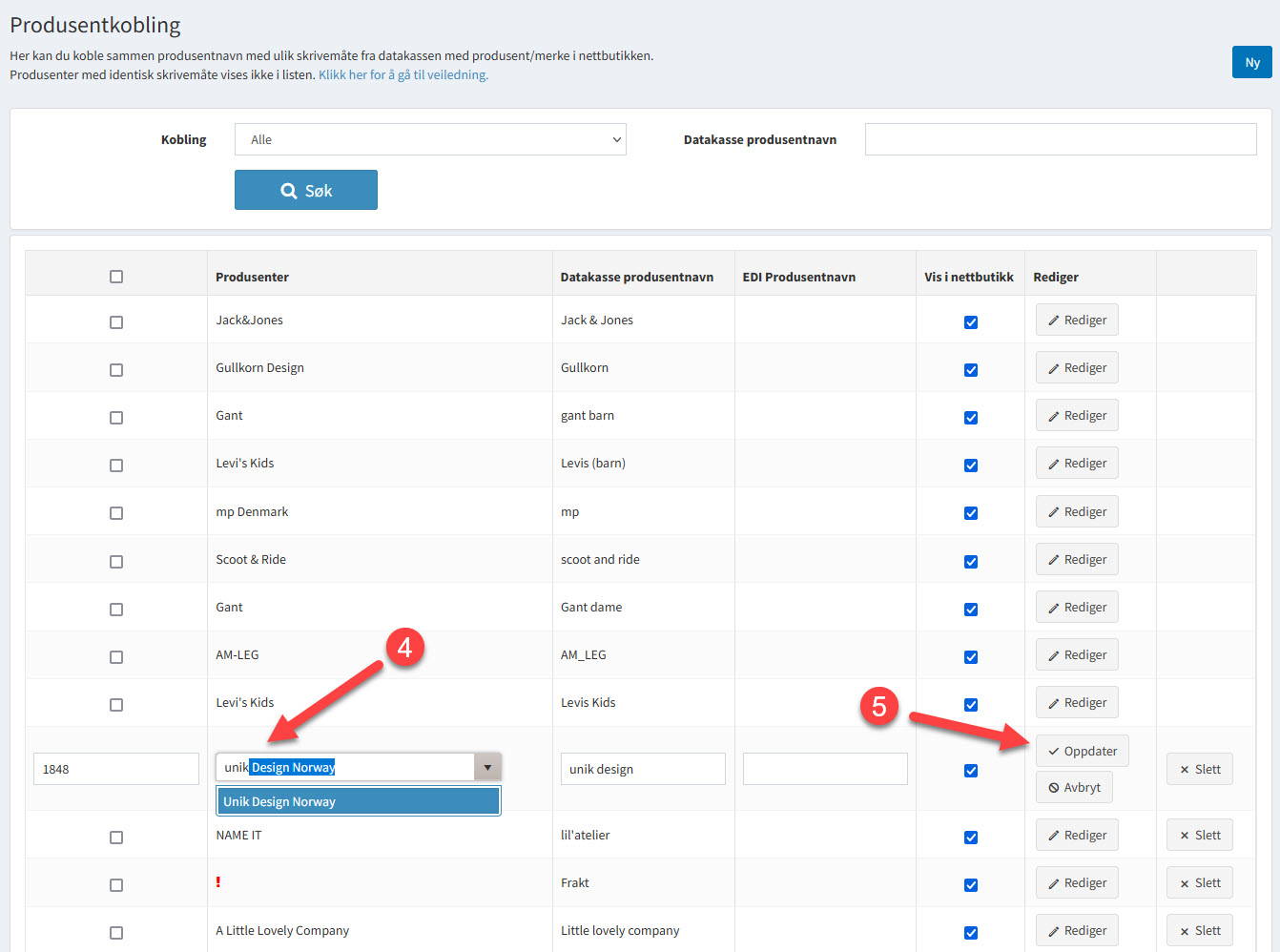Toggle the select-all checkbox in table header
Image resolution: width=1280 pixels, height=952 pixels.
pos(116,277)
